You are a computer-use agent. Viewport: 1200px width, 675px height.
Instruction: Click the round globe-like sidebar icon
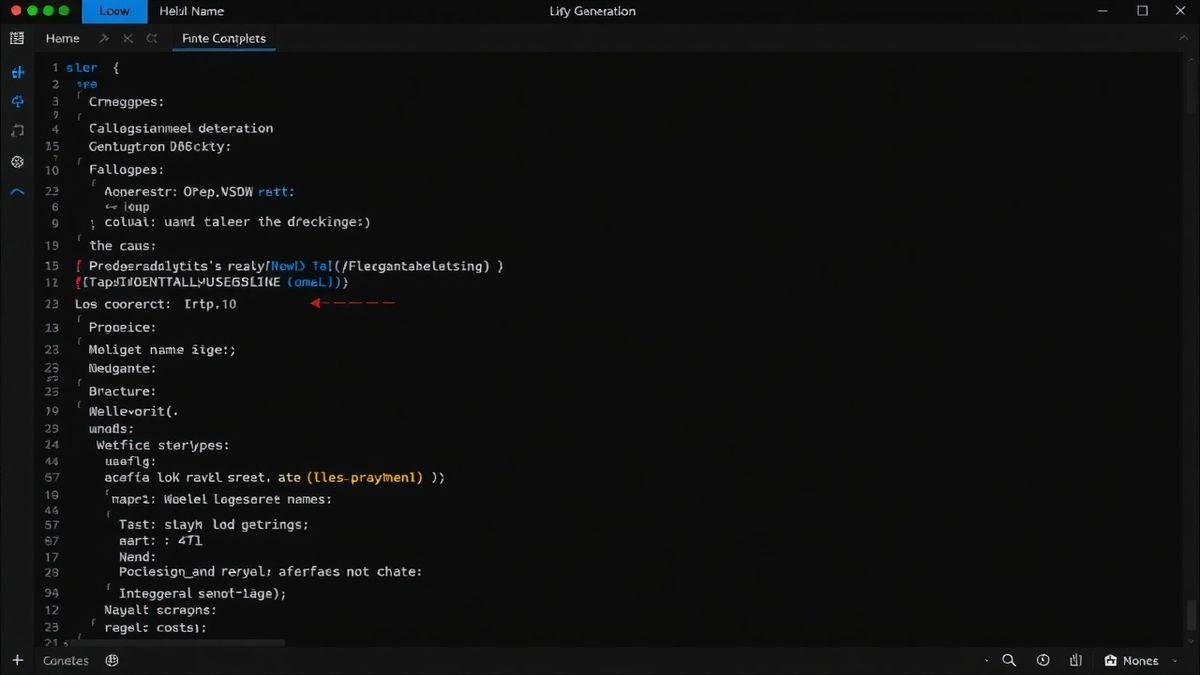pos(17,161)
